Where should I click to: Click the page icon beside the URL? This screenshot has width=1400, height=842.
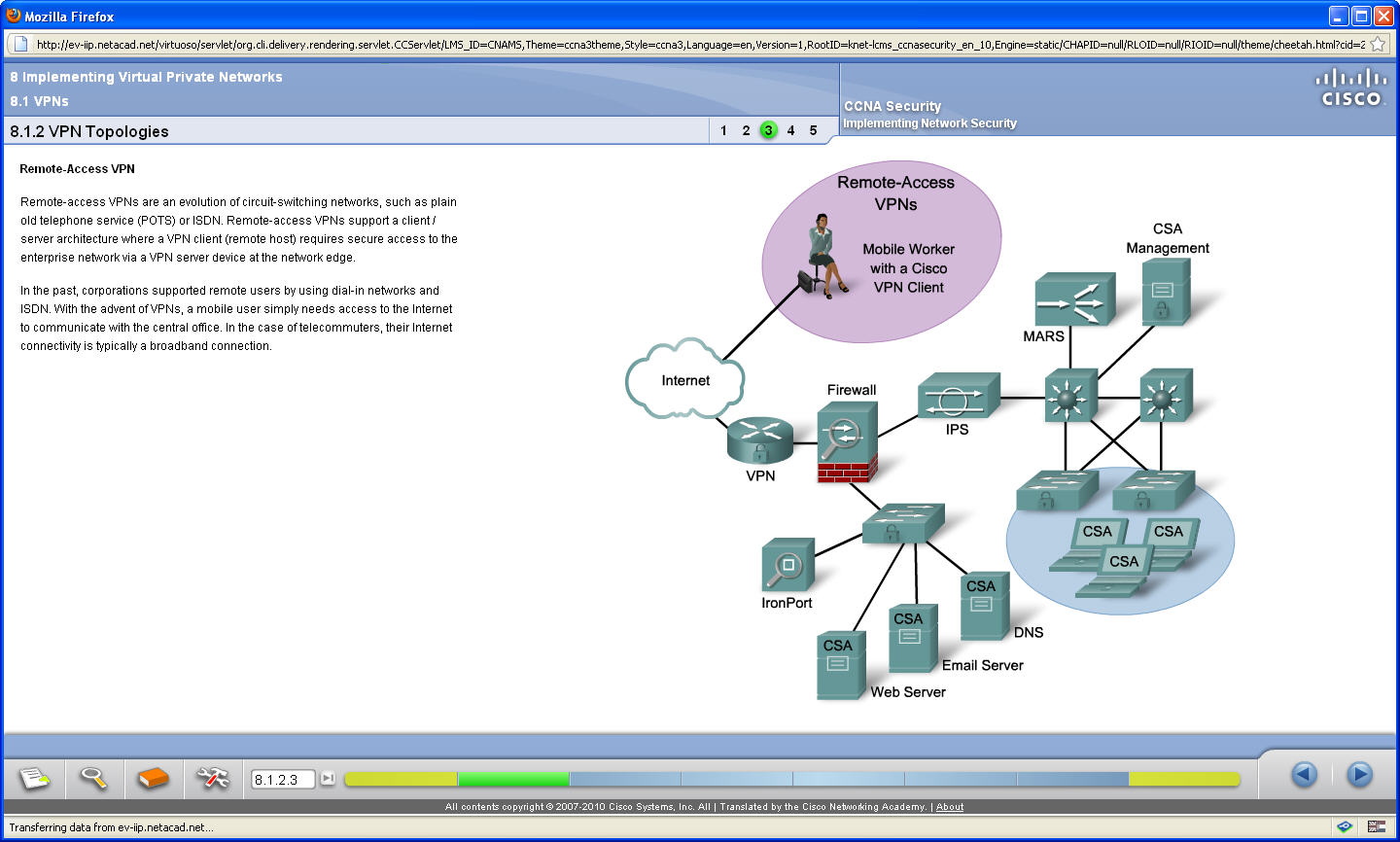[19, 44]
